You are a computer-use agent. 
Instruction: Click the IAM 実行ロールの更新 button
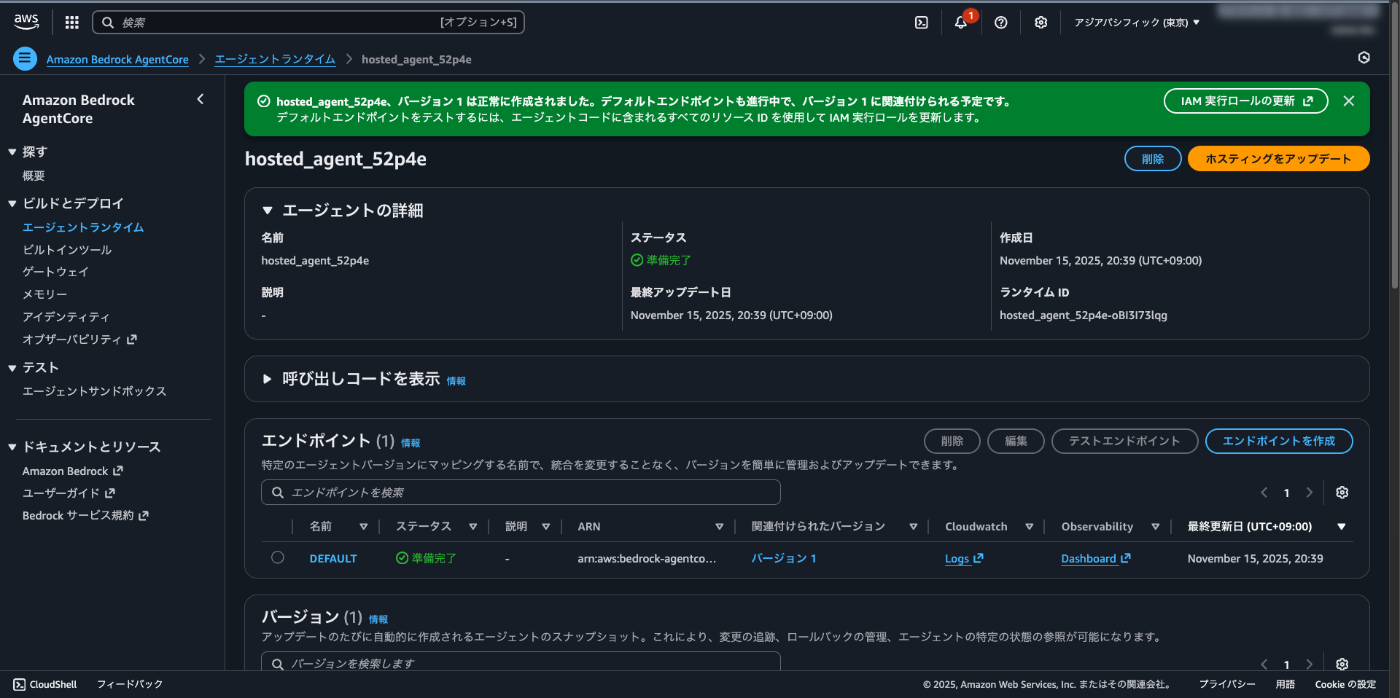click(1245, 101)
